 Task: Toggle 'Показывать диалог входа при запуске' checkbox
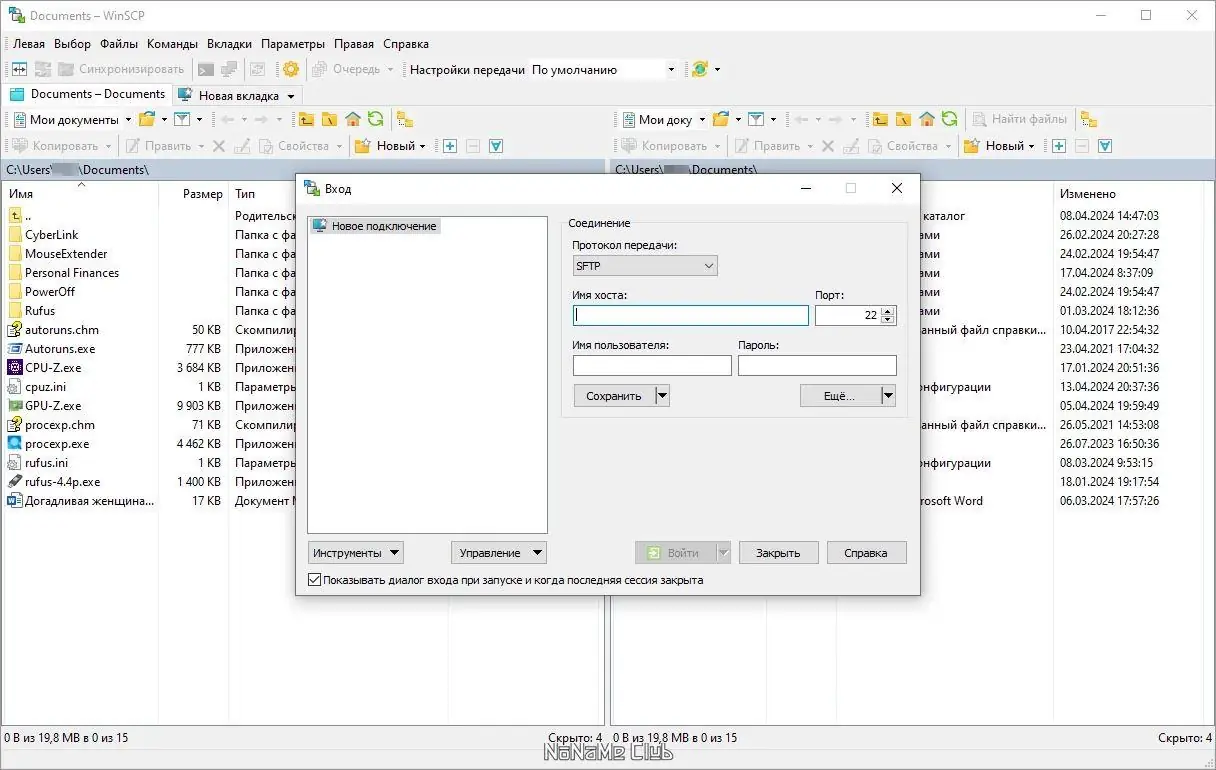click(x=315, y=580)
